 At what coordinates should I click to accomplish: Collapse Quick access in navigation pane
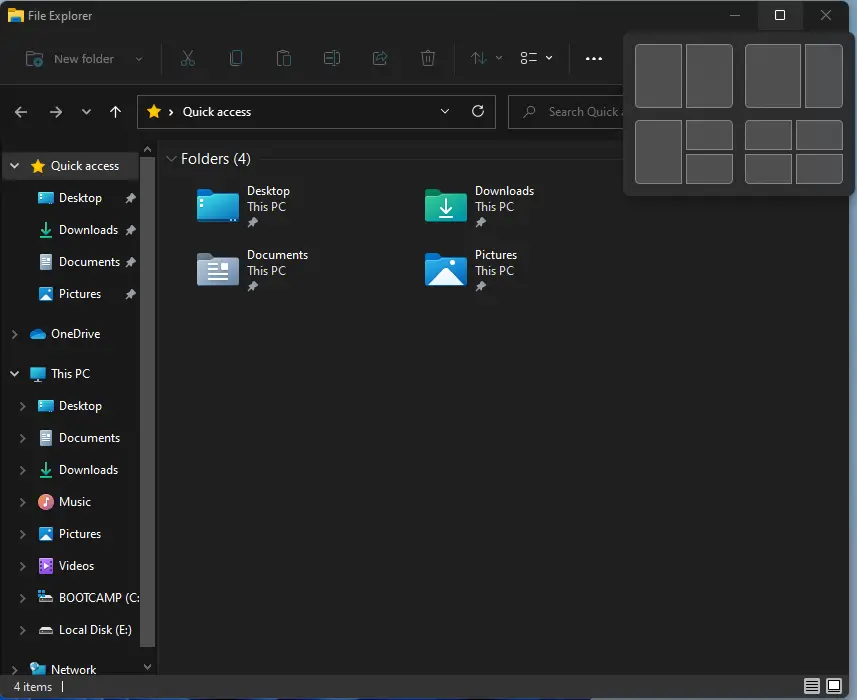click(x=15, y=166)
